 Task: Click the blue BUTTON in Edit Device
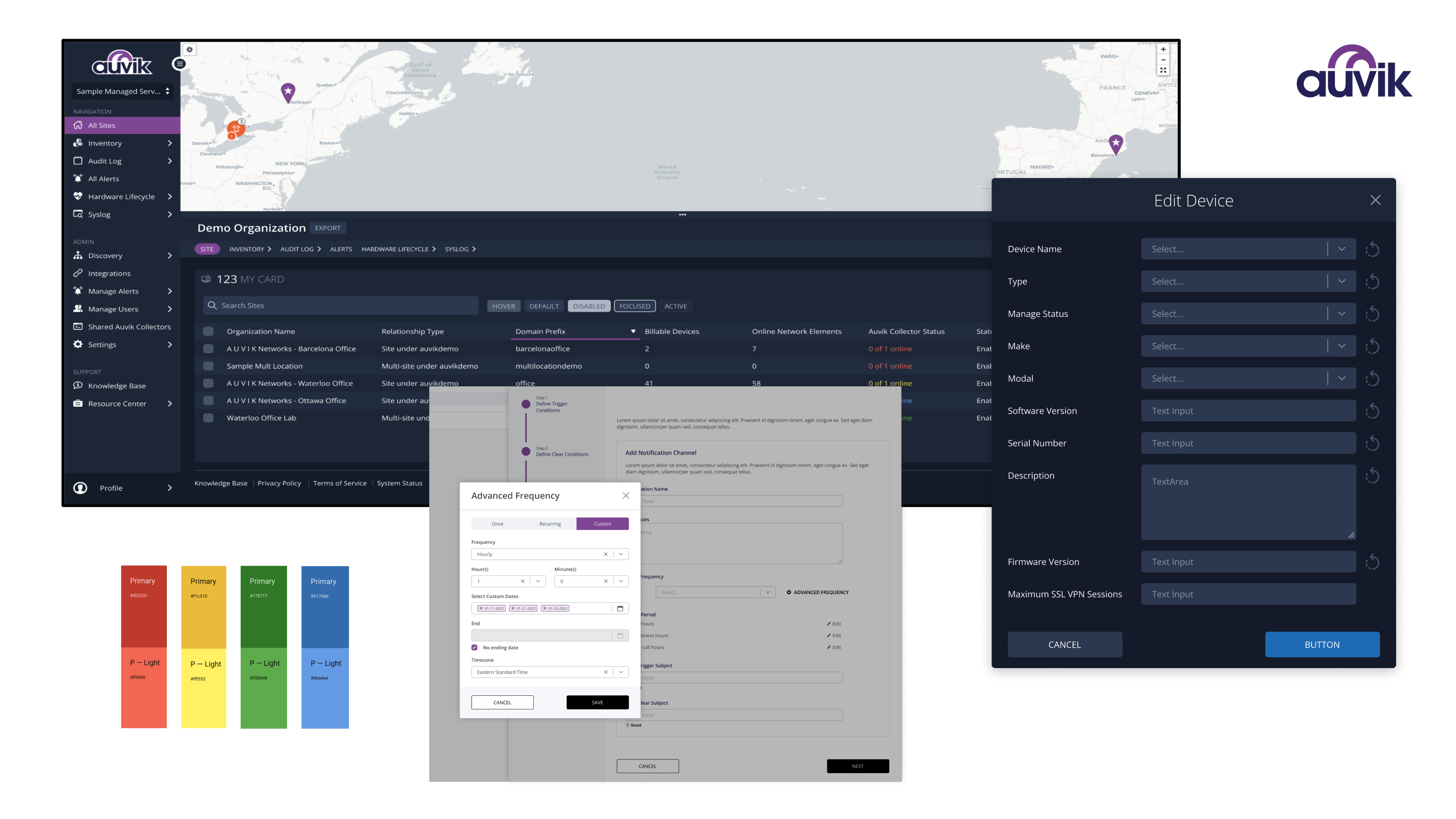[1322, 645]
